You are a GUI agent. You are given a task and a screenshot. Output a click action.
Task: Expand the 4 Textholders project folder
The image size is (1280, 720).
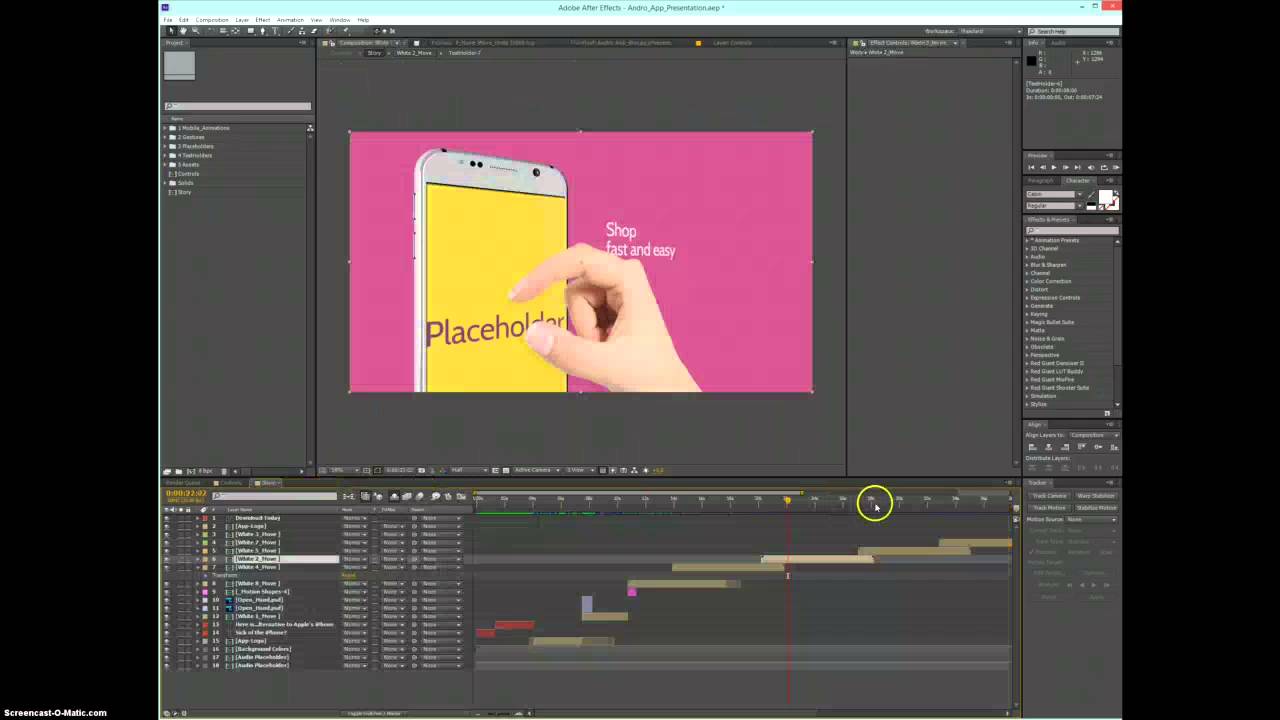166,155
